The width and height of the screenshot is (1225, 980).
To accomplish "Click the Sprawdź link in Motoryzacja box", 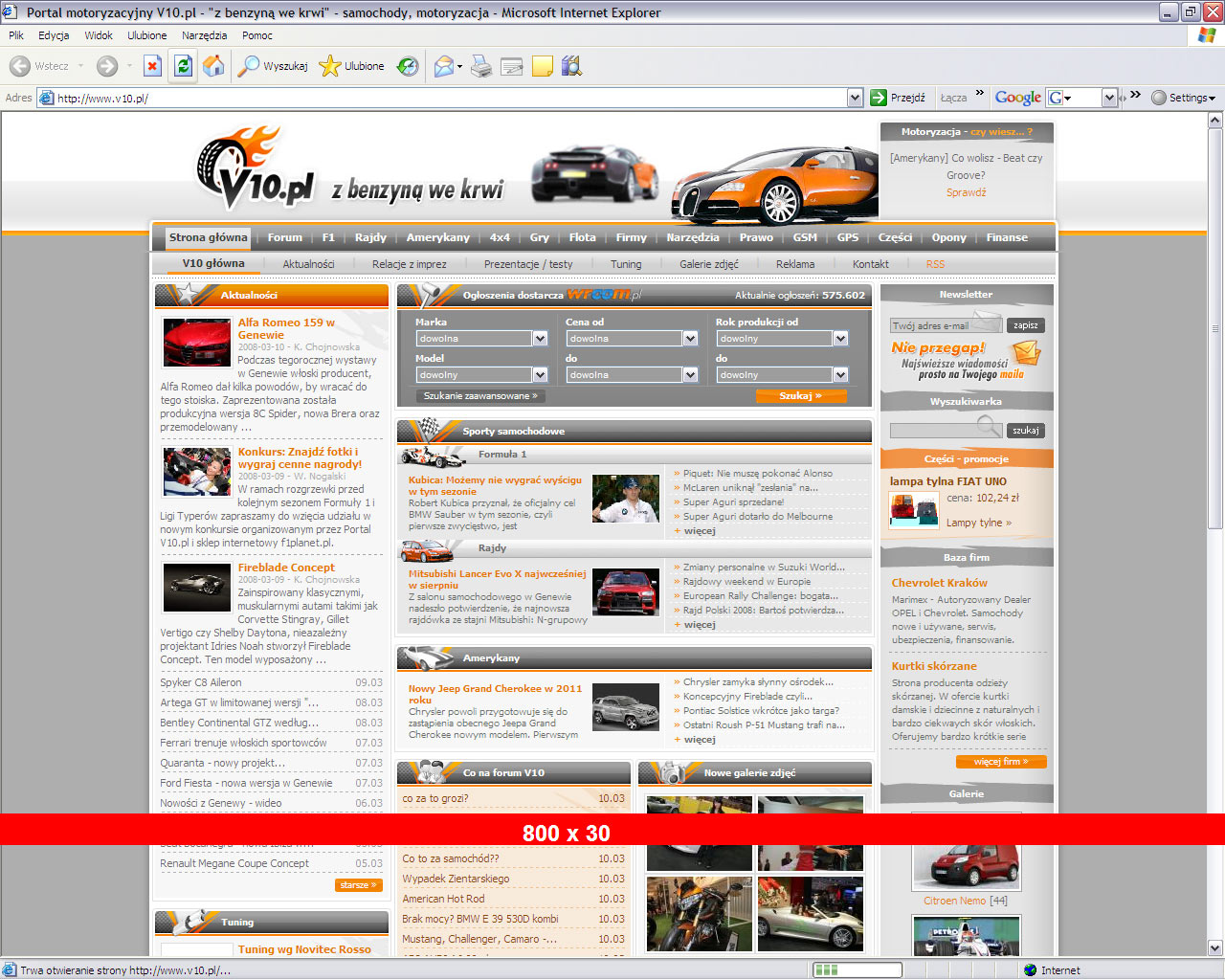I will 966,192.
